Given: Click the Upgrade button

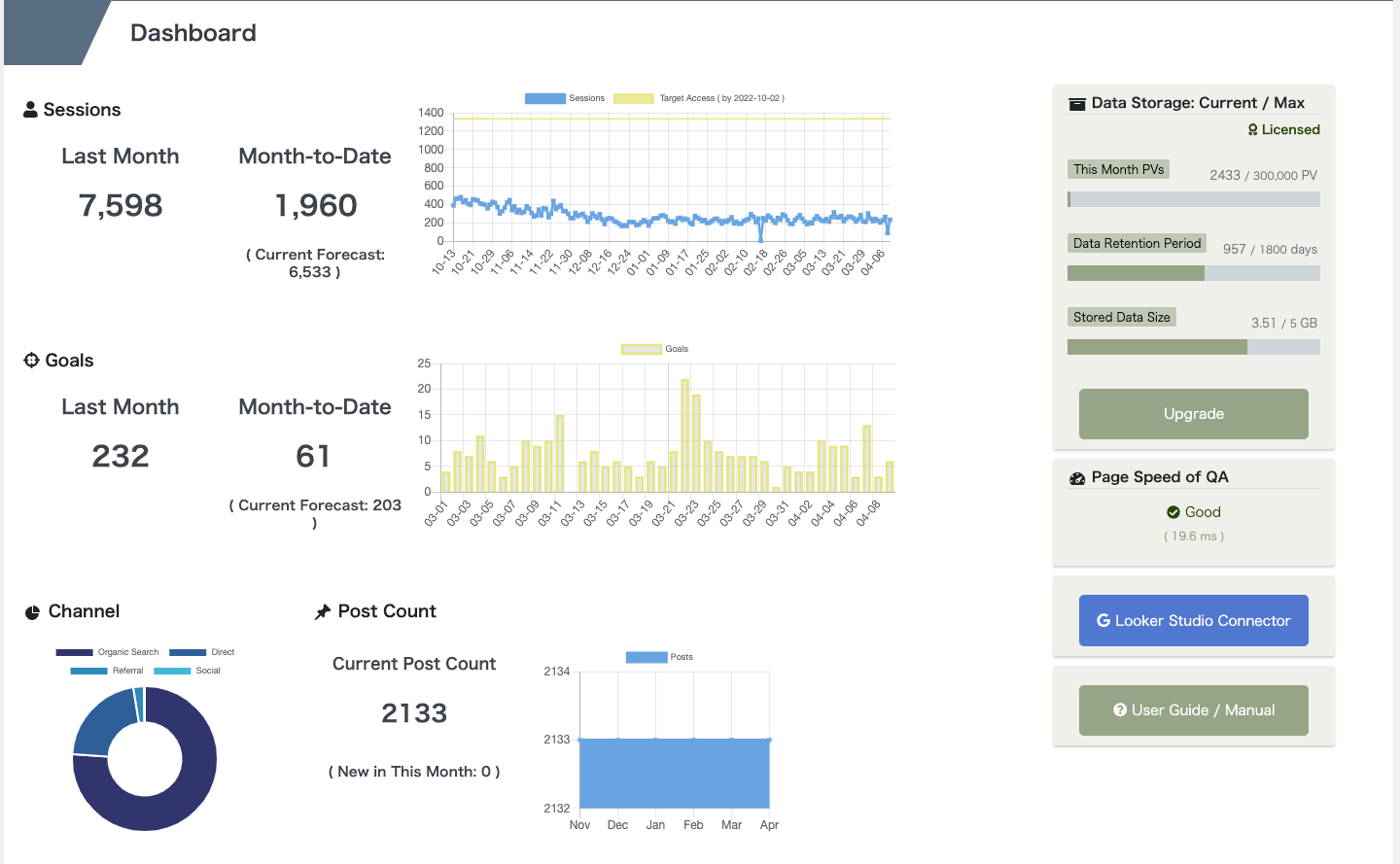Looking at the screenshot, I should point(1194,414).
